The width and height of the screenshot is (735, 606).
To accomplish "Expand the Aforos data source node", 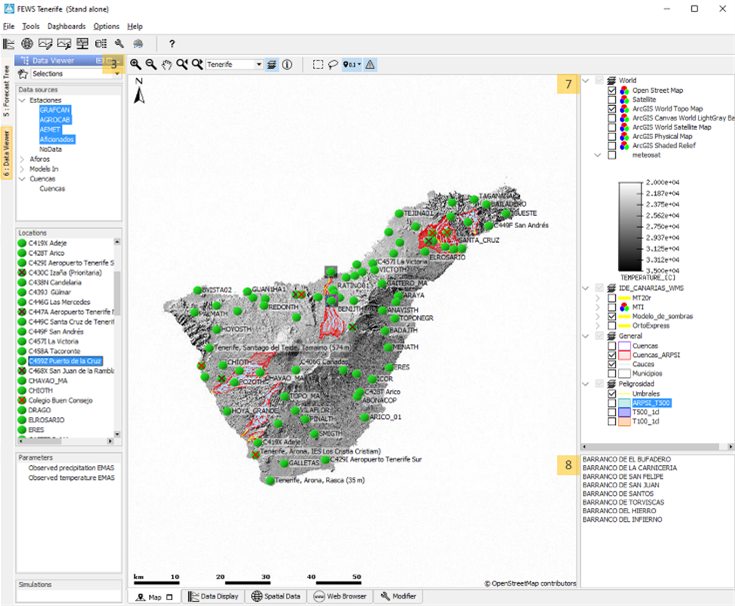I will click(x=23, y=159).
